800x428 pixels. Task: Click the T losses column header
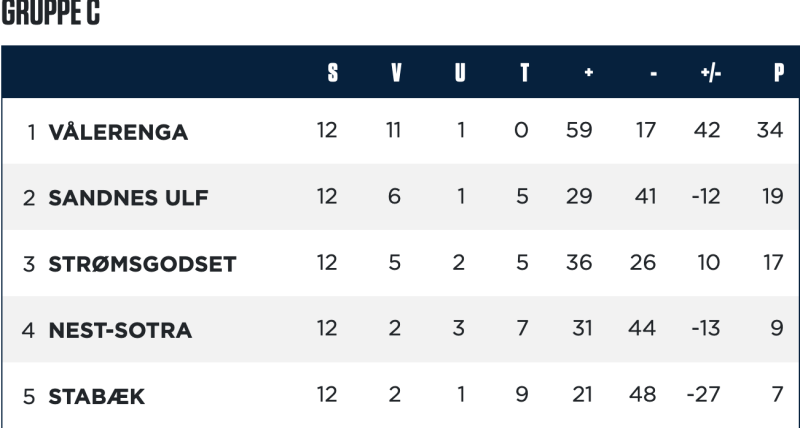pos(524,72)
